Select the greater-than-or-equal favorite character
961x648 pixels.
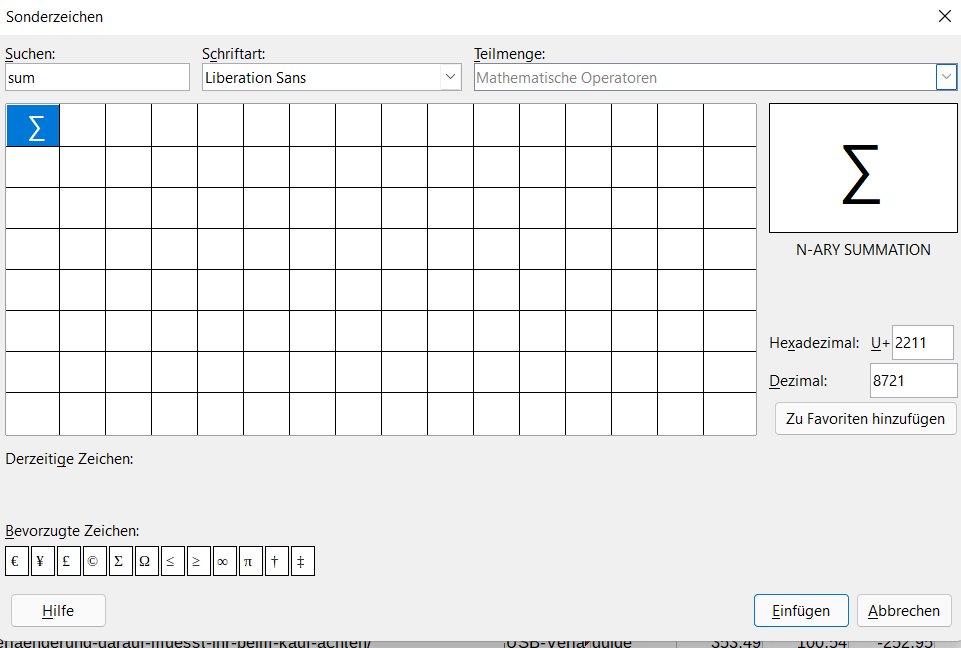coord(198,561)
